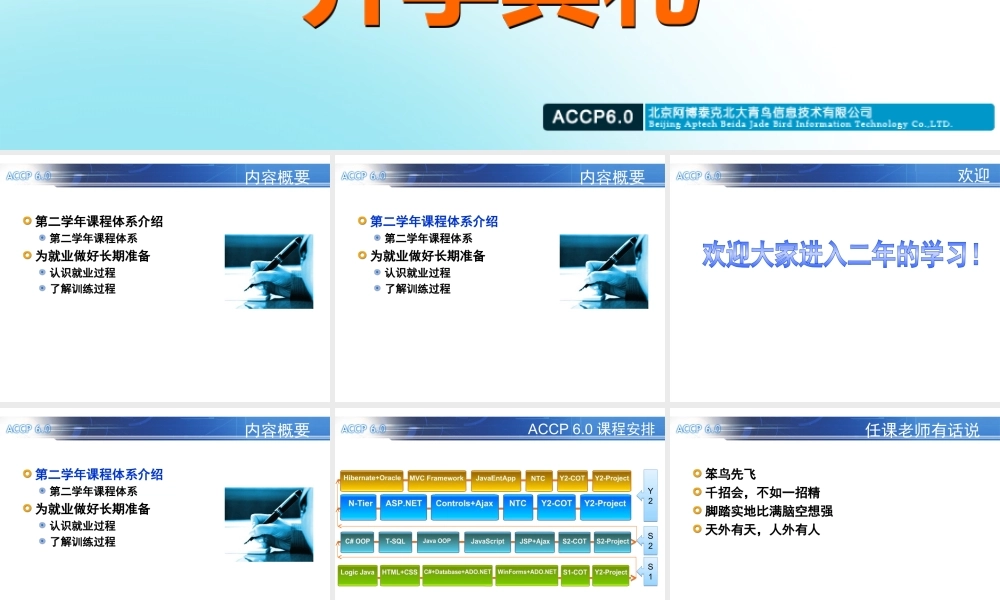Click the pen-writing image on first 内容概要 slide
1000x600 pixels.
tap(268, 270)
